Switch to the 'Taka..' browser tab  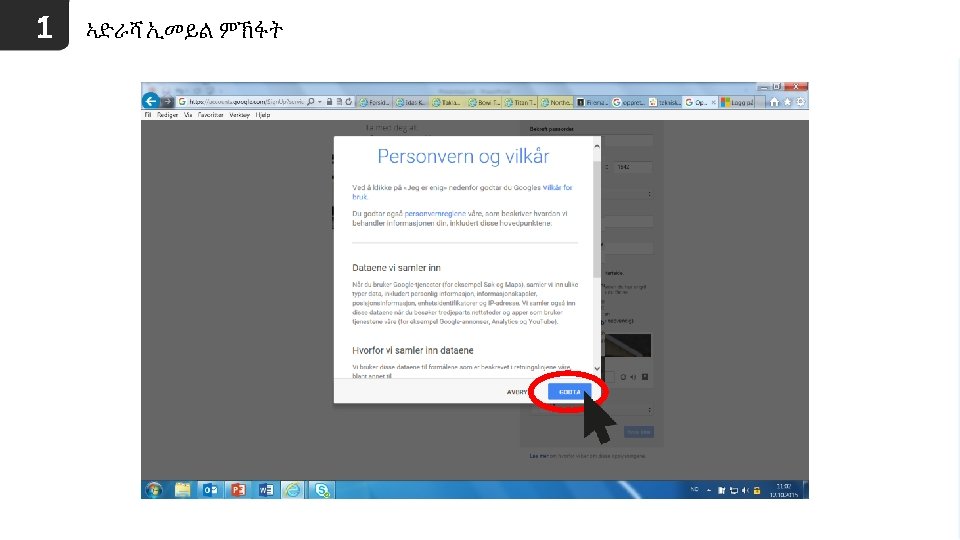click(x=446, y=102)
